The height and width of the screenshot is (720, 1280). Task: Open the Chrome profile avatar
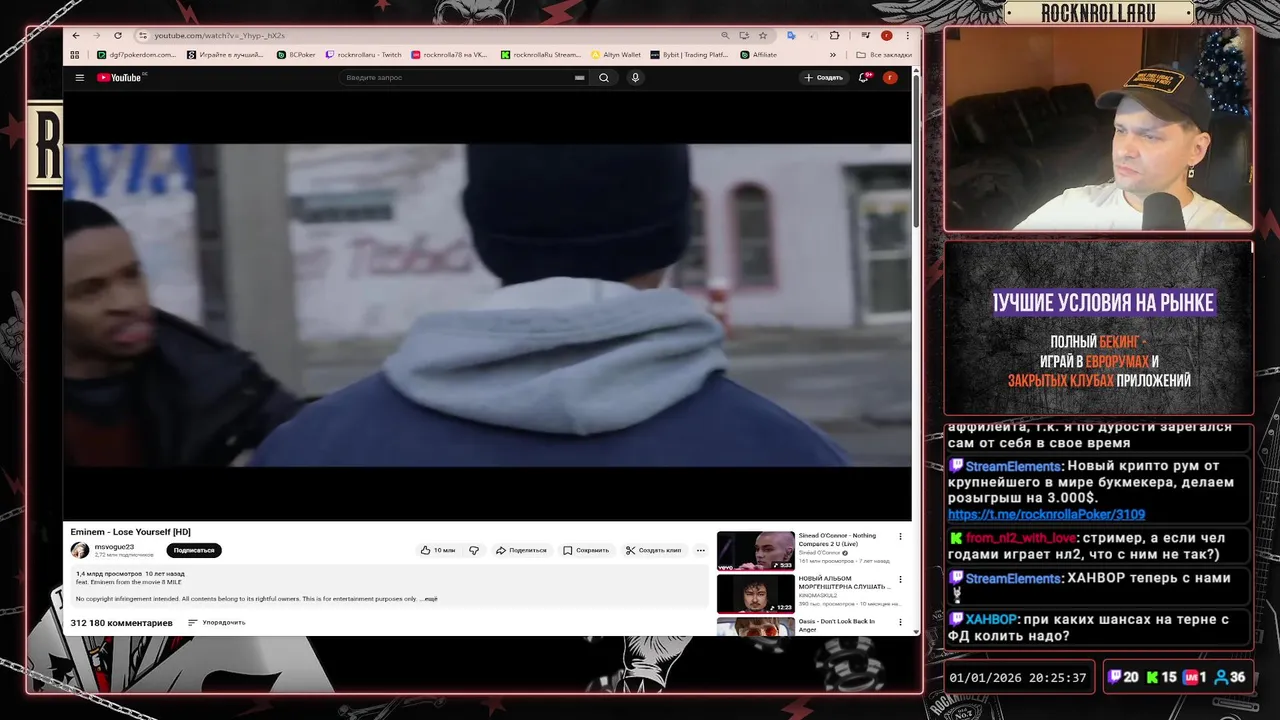pos(886,35)
